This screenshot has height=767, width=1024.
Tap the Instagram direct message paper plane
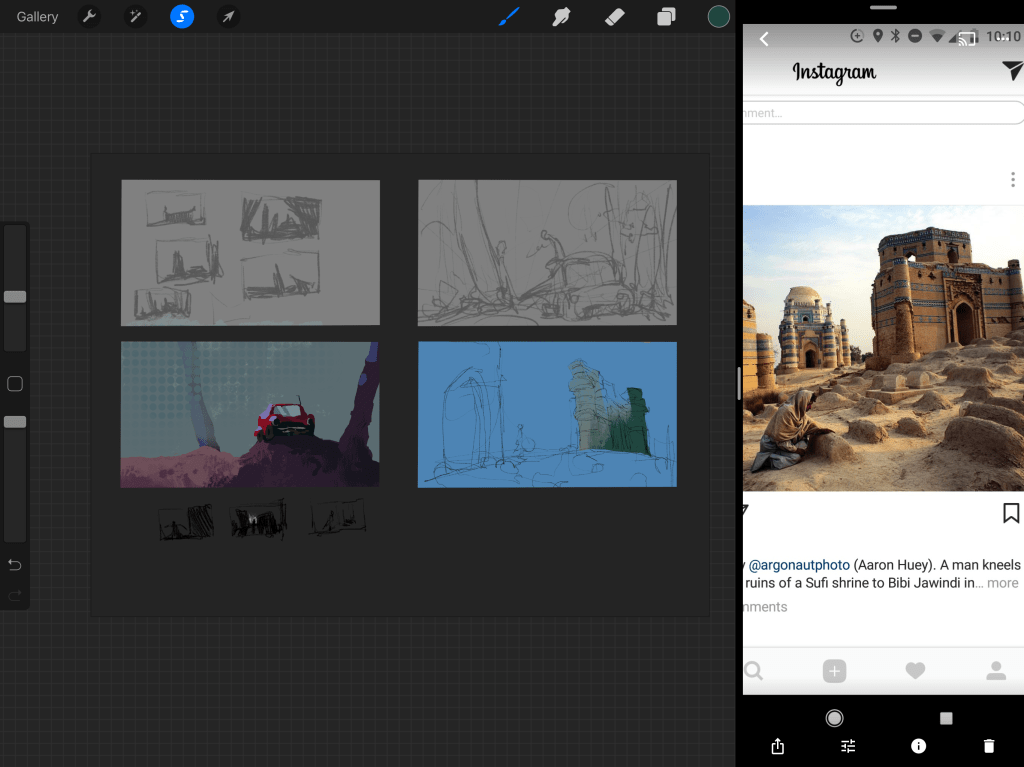coord(1012,70)
